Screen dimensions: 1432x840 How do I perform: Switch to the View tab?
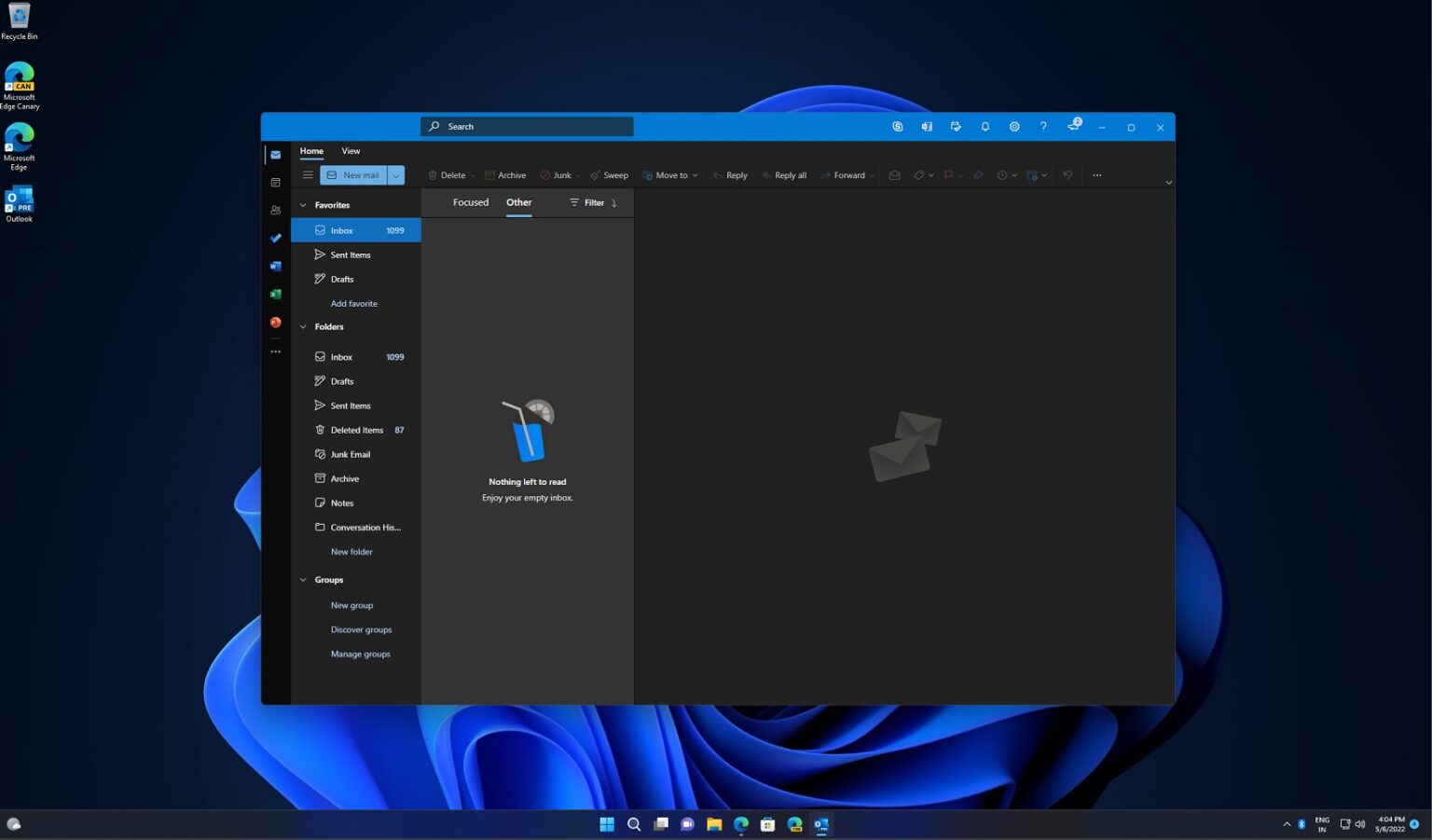(x=351, y=150)
